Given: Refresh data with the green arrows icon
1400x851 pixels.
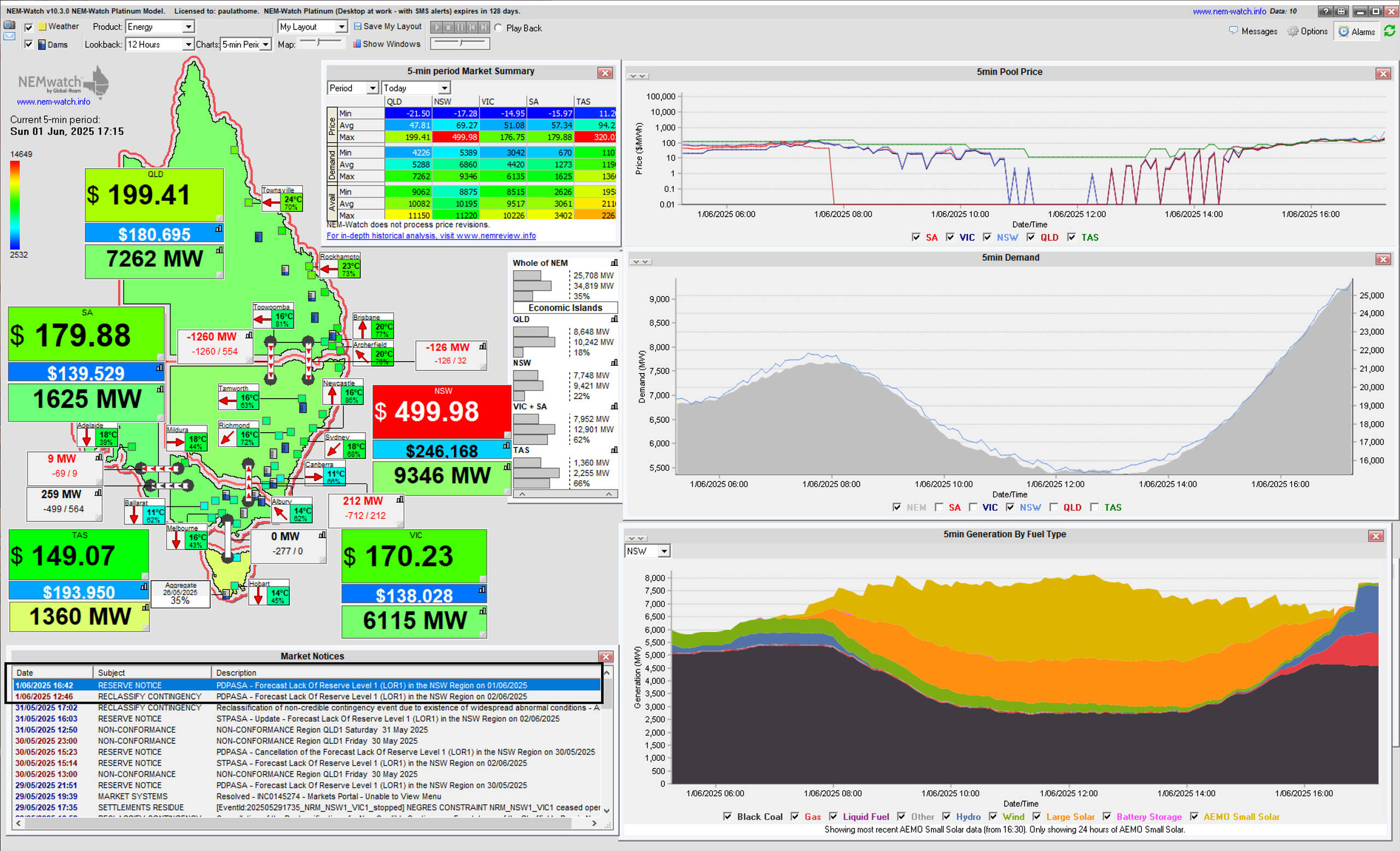Looking at the screenshot, I should click(x=1389, y=31).
